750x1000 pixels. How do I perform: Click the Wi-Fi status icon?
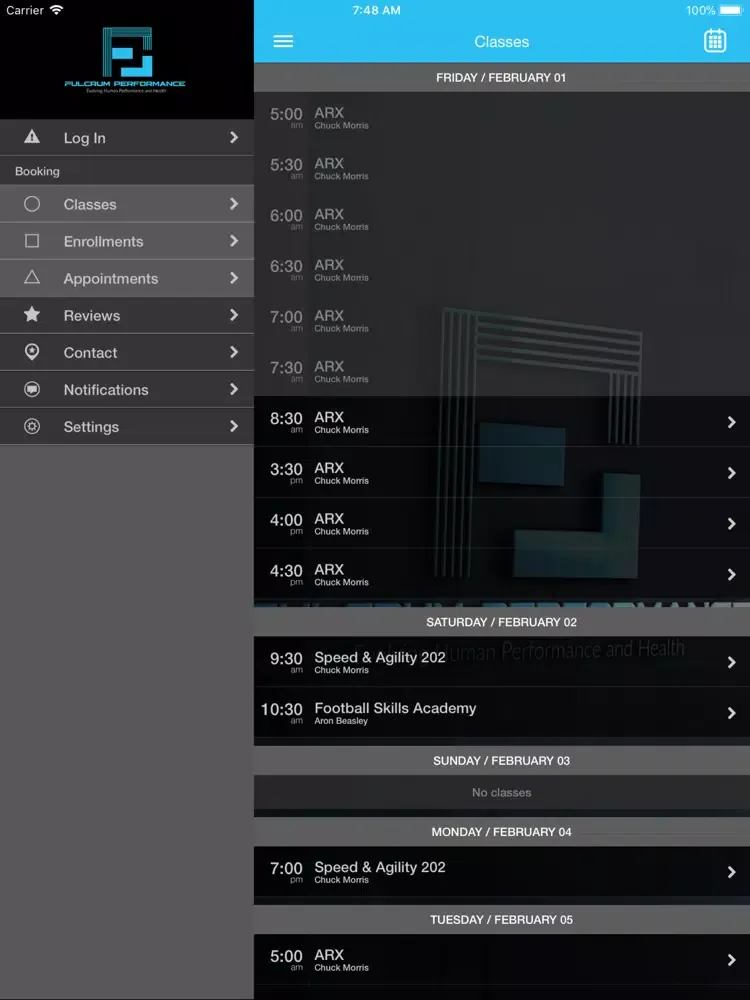pyautogui.click(x=57, y=10)
